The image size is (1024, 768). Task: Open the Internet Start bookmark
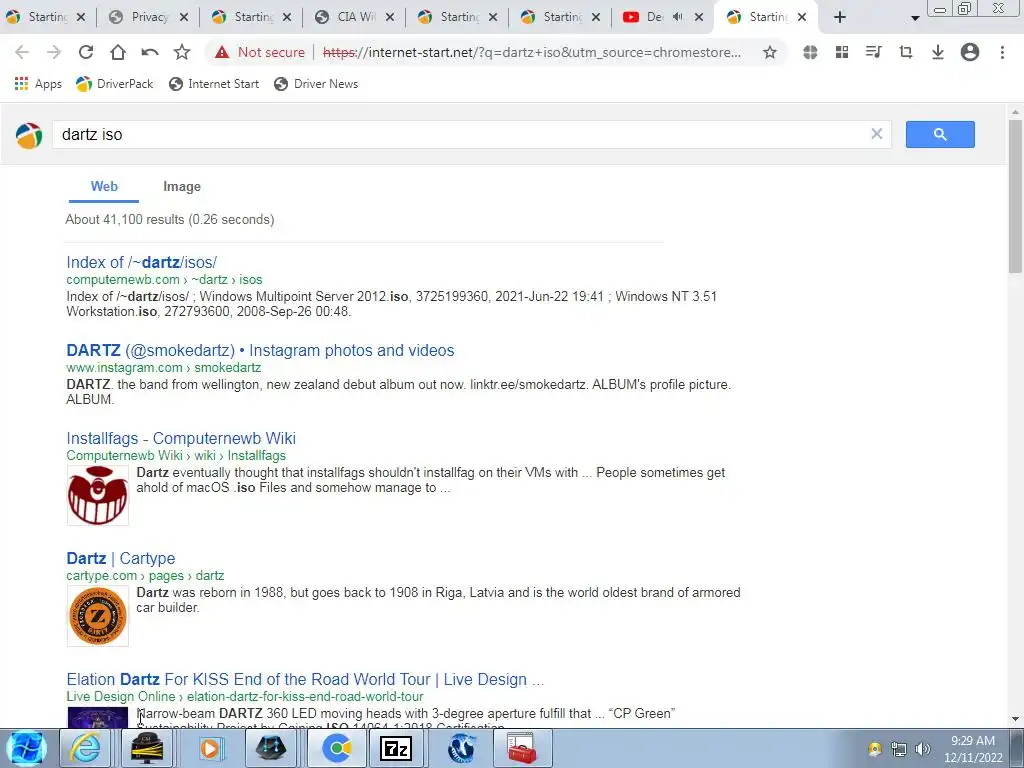tap(214, 84)
